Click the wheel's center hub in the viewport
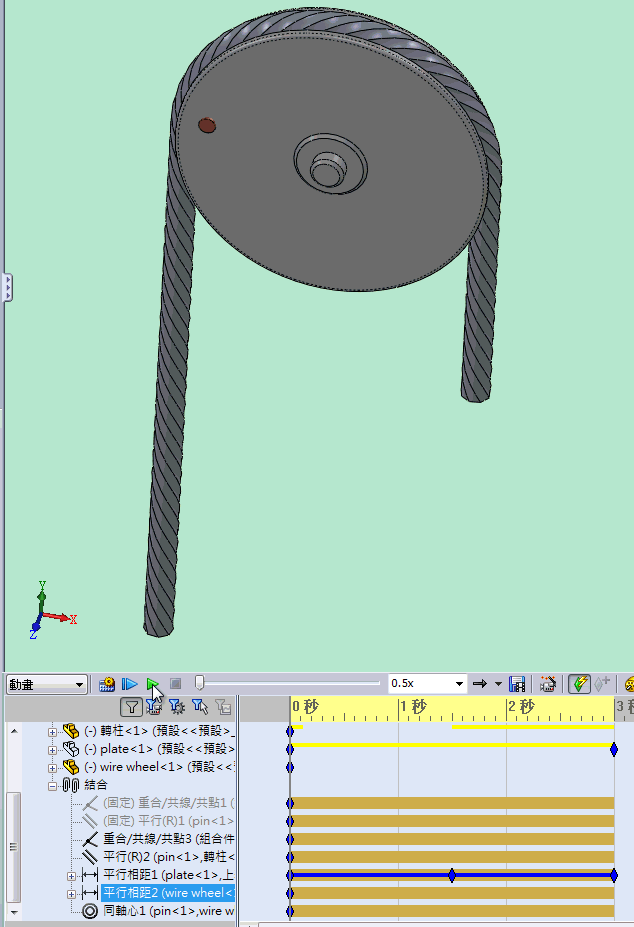The height and width of the screenshot is (927, 634). click(x=329, y=165)
